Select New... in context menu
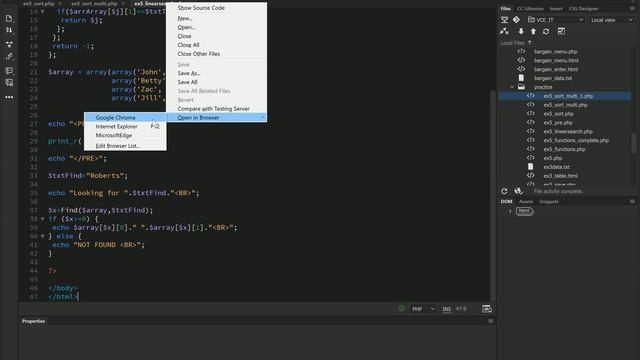Viewport: 640px width, 360px height. click(216, 18)
